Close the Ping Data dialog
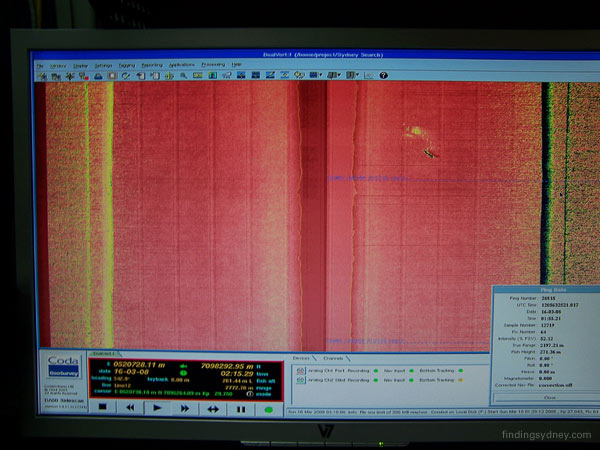Screen dimensions: 600x450 tap(549, 398)
